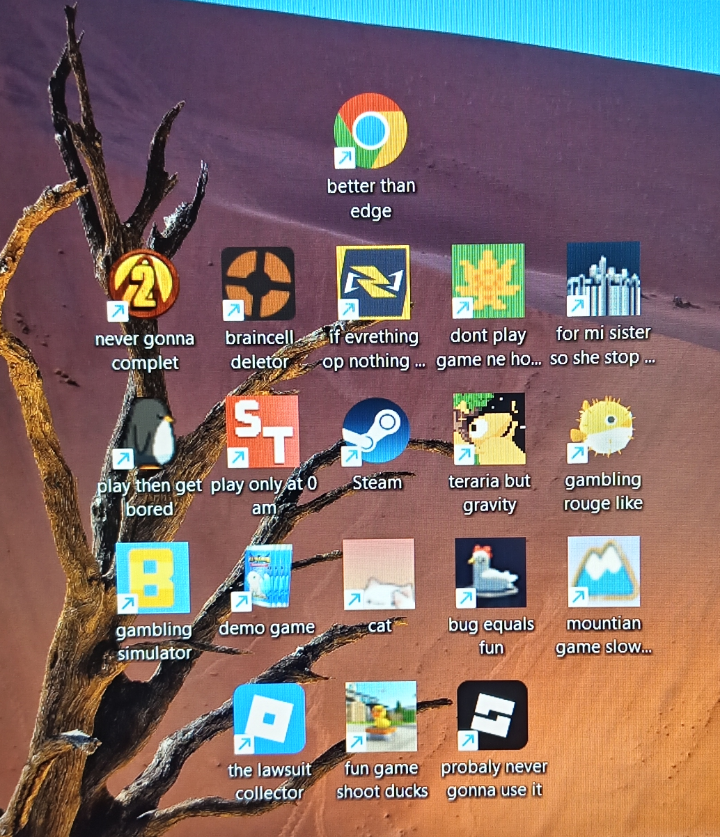
Task: Select the "demo game" label
Action: click(x=266, y=628)
